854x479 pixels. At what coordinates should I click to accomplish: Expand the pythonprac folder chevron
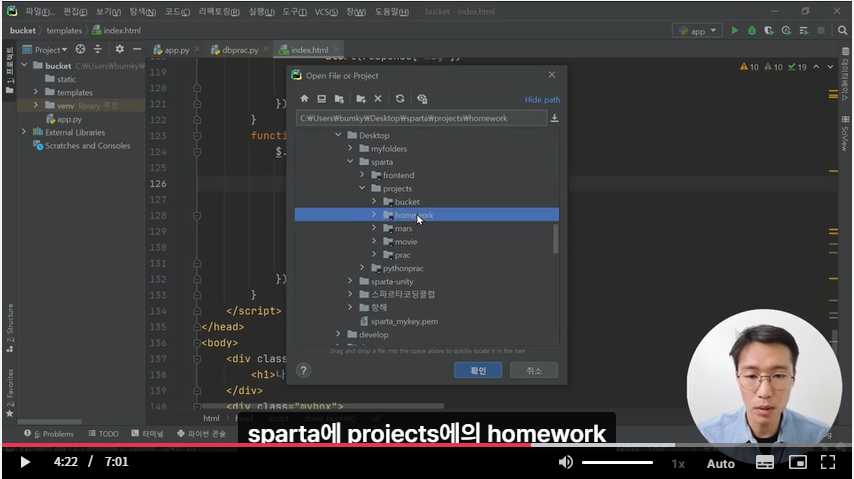(362, 268)
